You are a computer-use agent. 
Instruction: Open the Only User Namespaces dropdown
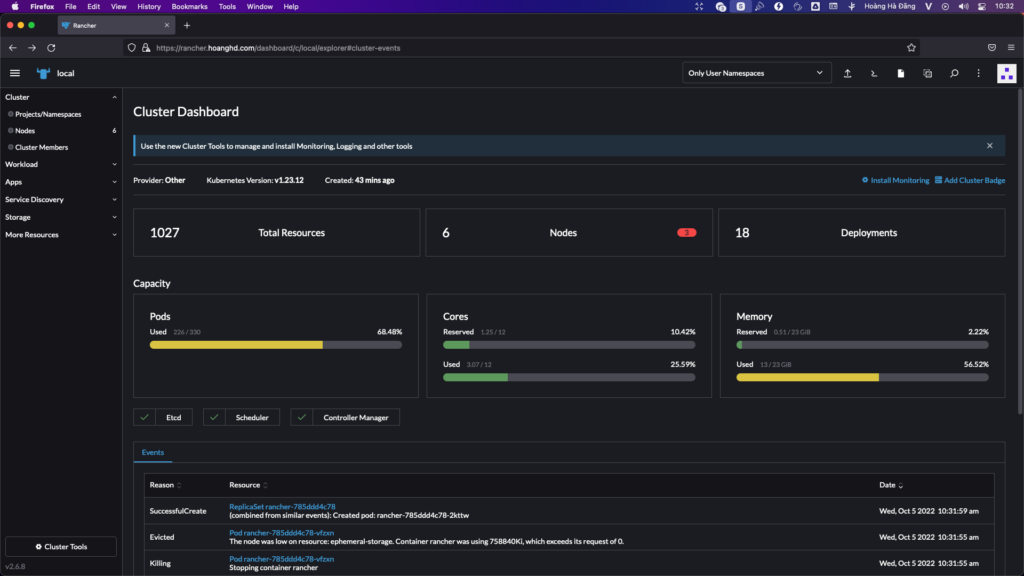(756, 73)
